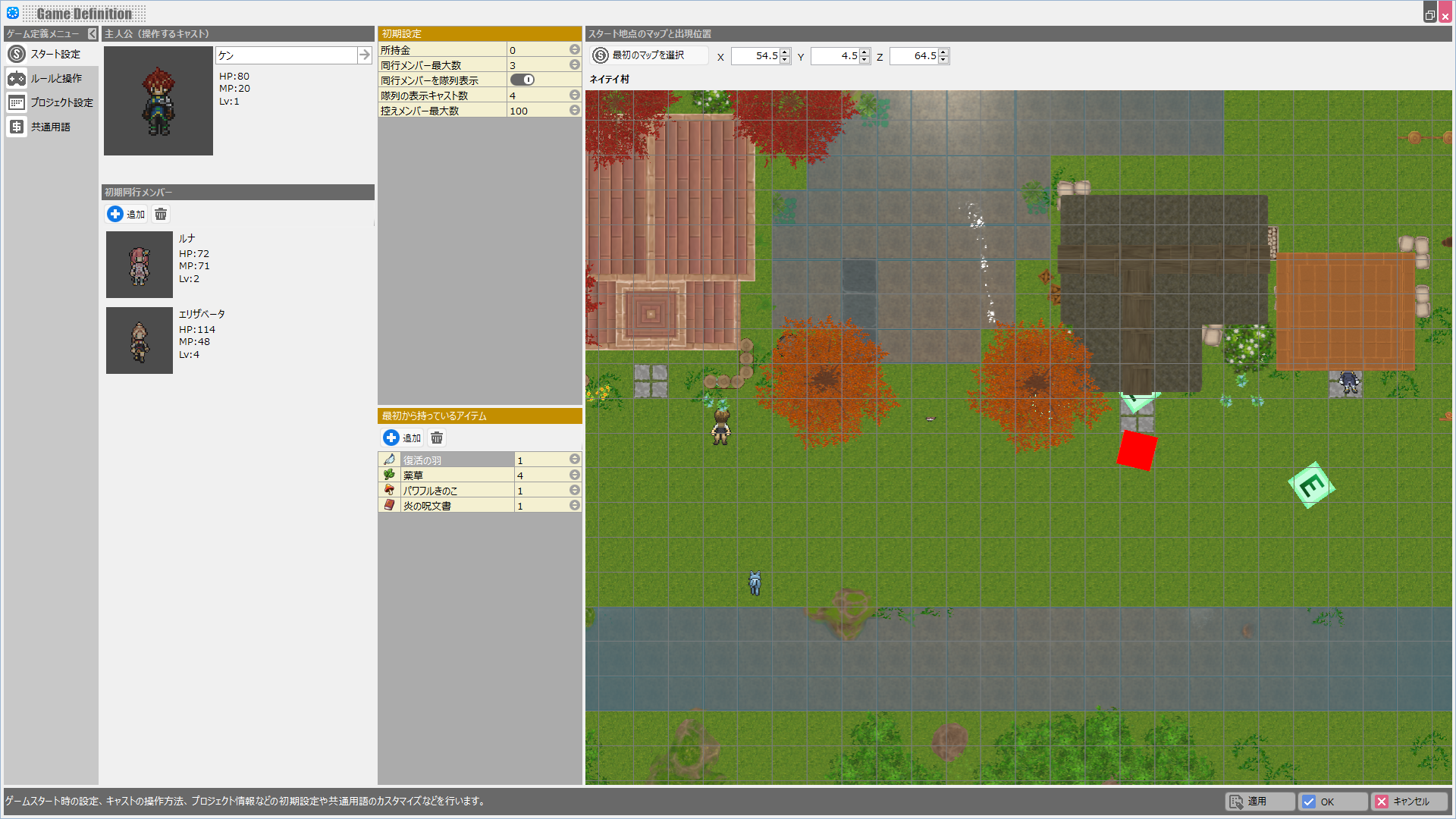Delete selected party member with trash icon
This screenshot has height=819, width=1456.
161,215
